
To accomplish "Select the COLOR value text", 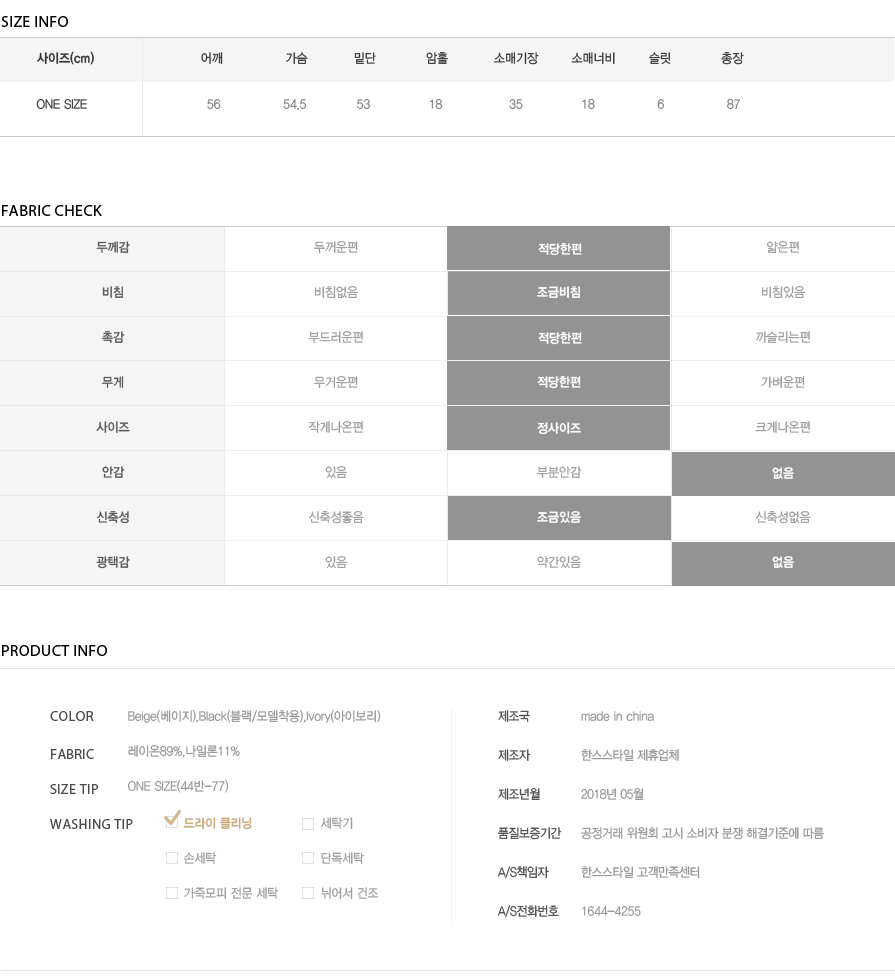I will tap(254, 717).
